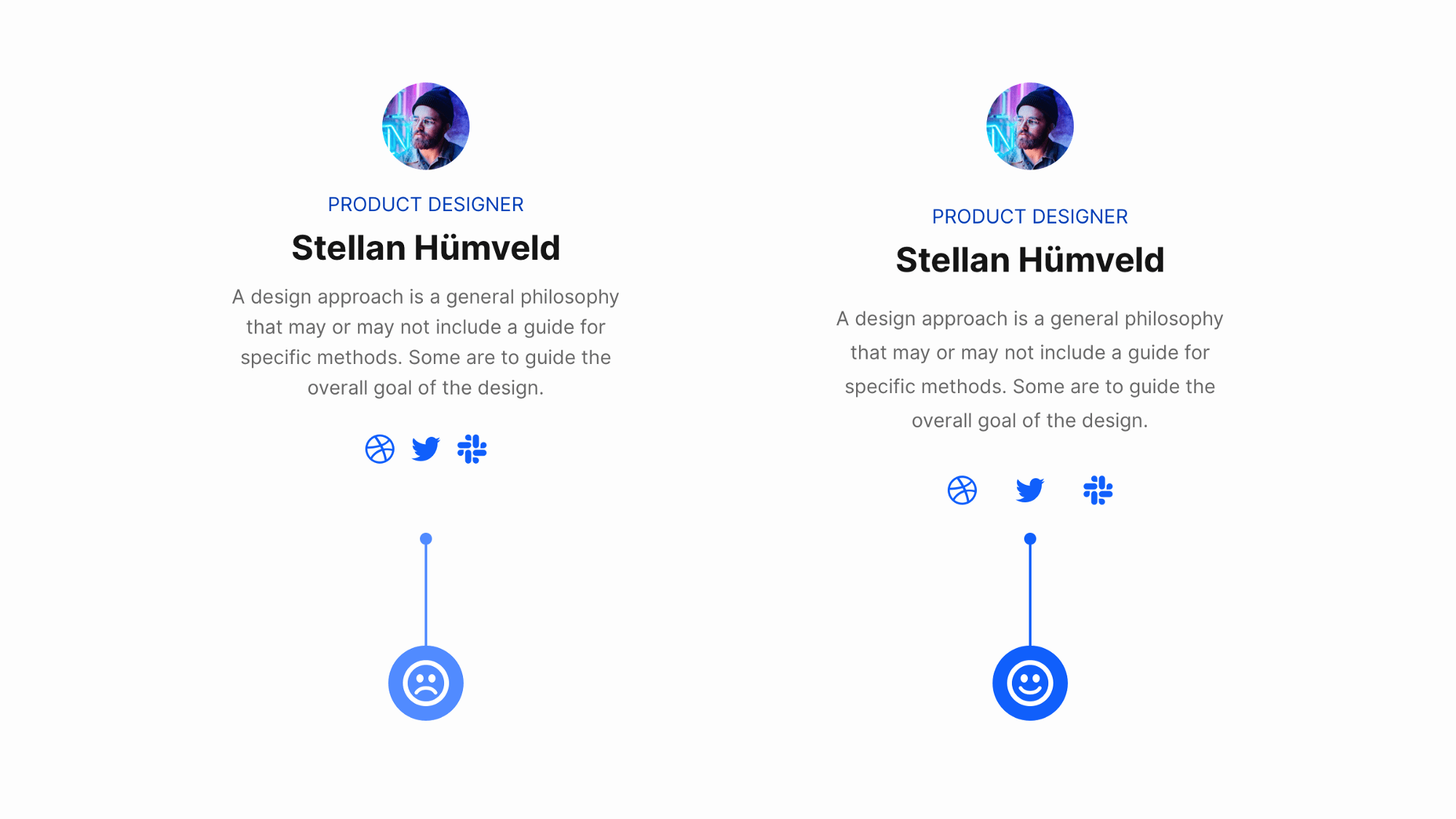Click the right profile avatar image
This screenshot has width=1456, height=819.
tap(1030, 127)
